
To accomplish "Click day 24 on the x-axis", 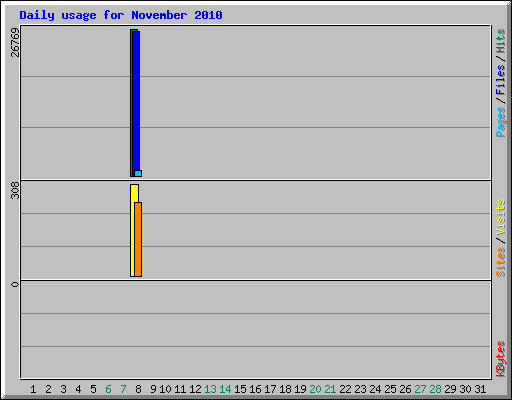I will (x=375, y=389).
